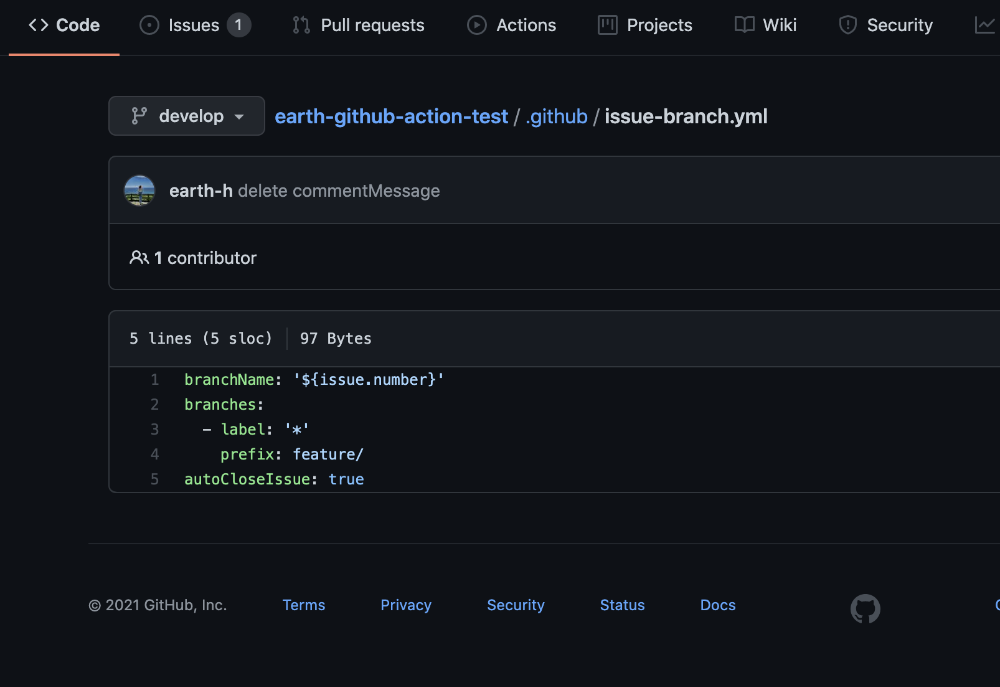Click the Issues count badge
Image resolution: width=1000 pixels, height=687 pixels.
pyautogui.click(x=239, y=26)
